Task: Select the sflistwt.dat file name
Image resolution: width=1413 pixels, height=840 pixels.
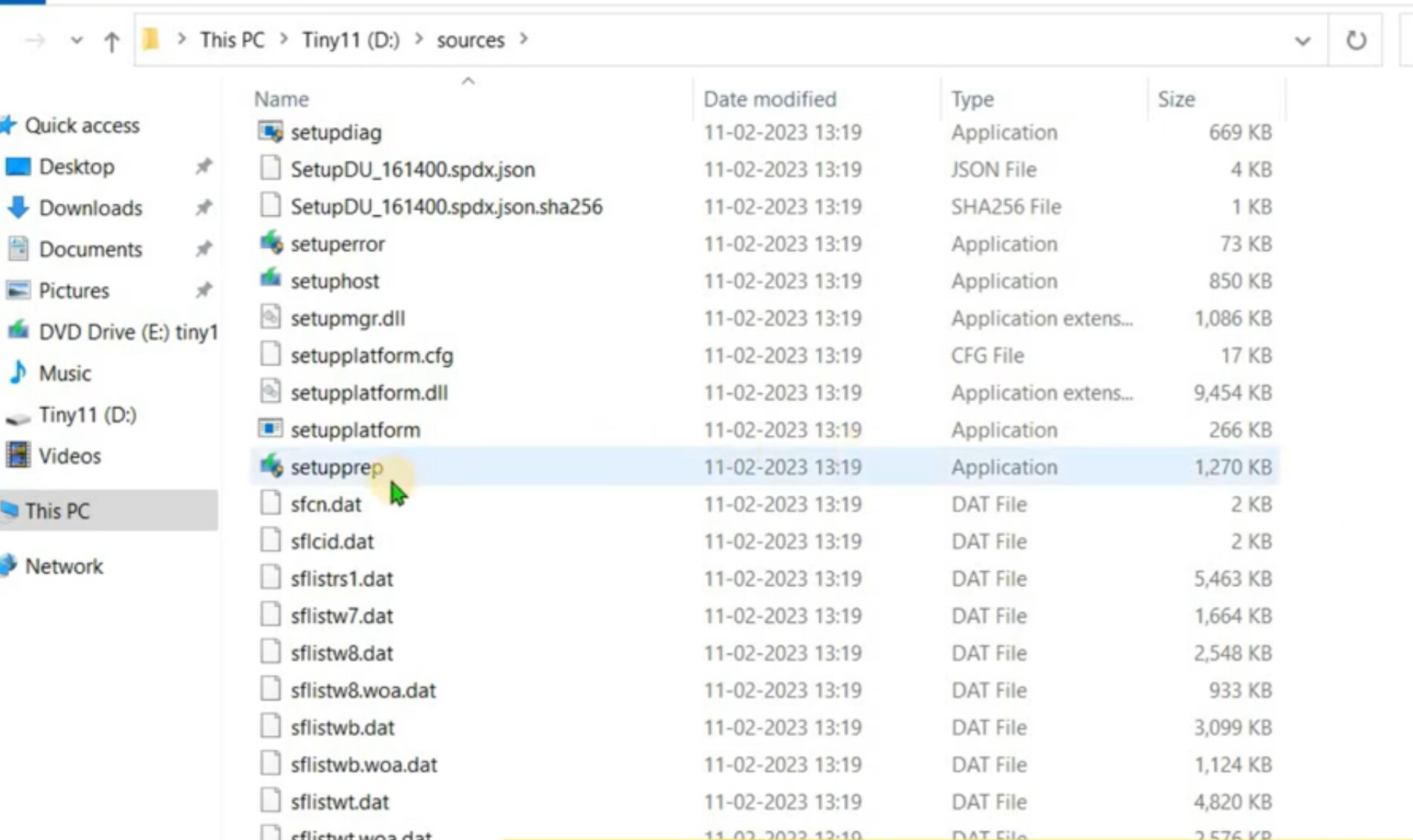Action: tap(340, 801)
